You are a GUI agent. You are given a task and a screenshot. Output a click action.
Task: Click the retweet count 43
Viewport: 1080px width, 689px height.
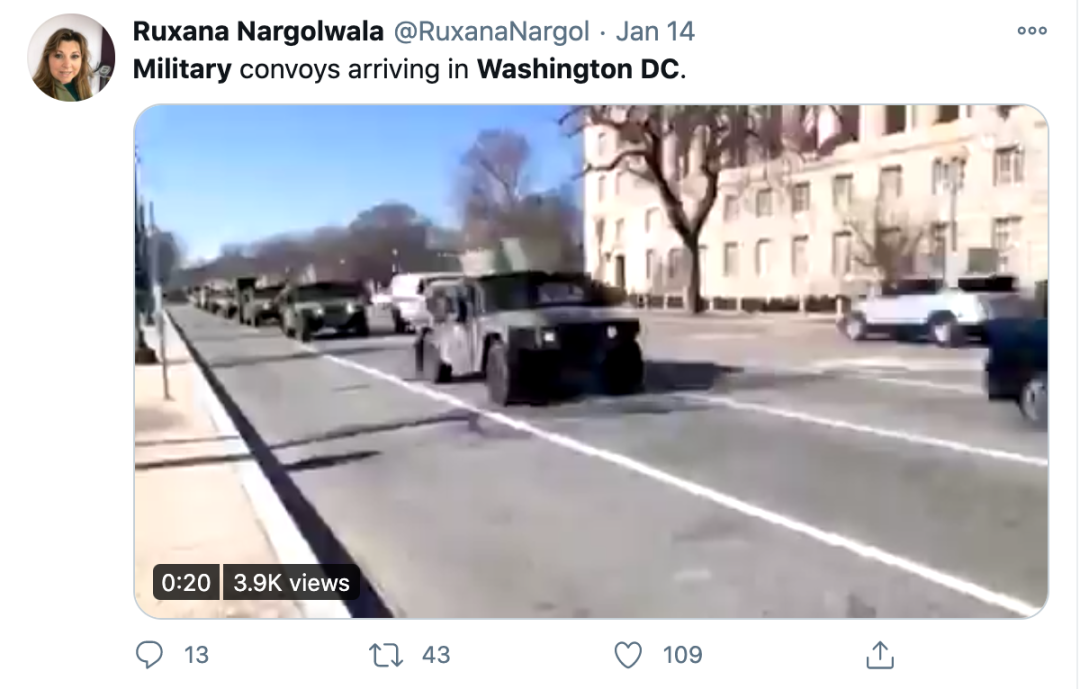click(436, 655)
